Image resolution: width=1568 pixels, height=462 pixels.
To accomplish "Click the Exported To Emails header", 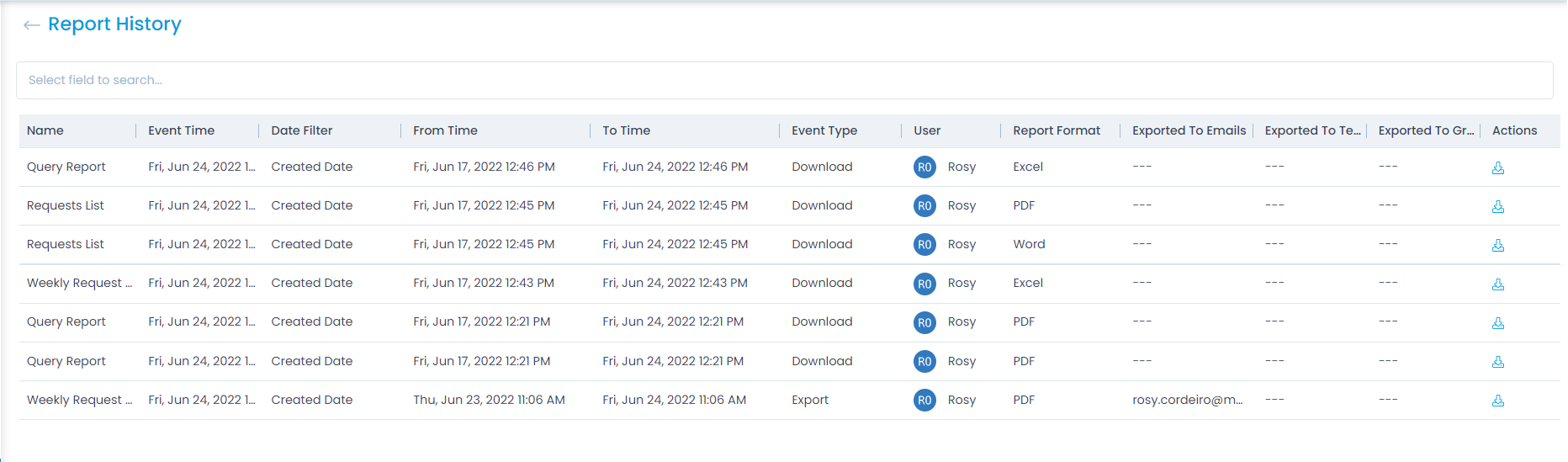I will coord(1189,130).
